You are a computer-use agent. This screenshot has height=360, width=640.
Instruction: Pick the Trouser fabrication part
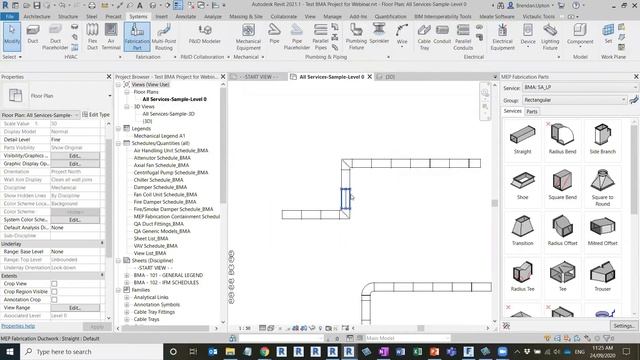(x=602, y=277)
